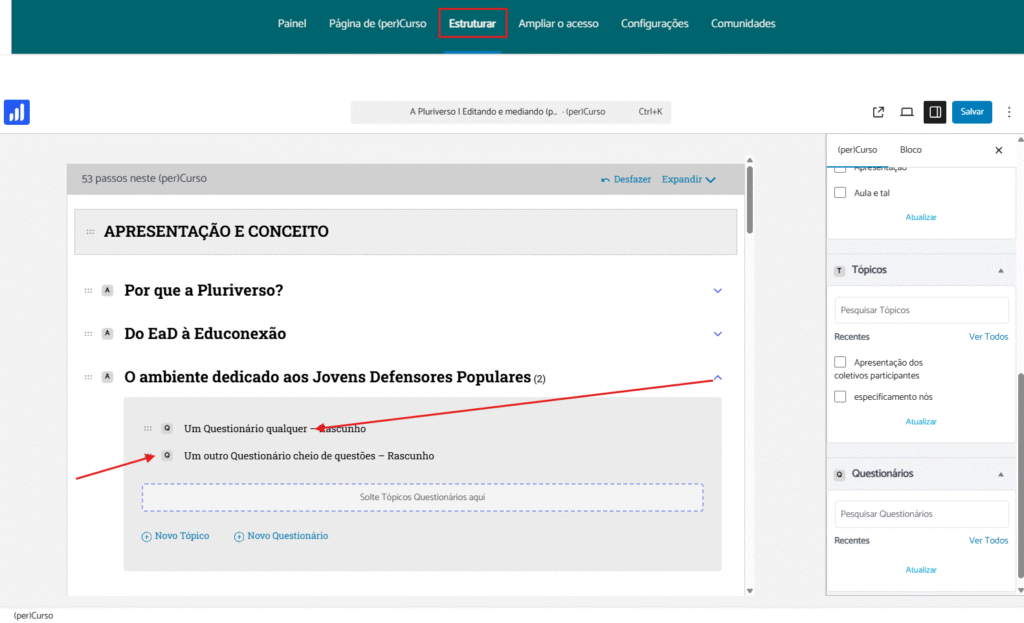
Task: Toggle the sidebar settings panel icon
Action: 934,112
